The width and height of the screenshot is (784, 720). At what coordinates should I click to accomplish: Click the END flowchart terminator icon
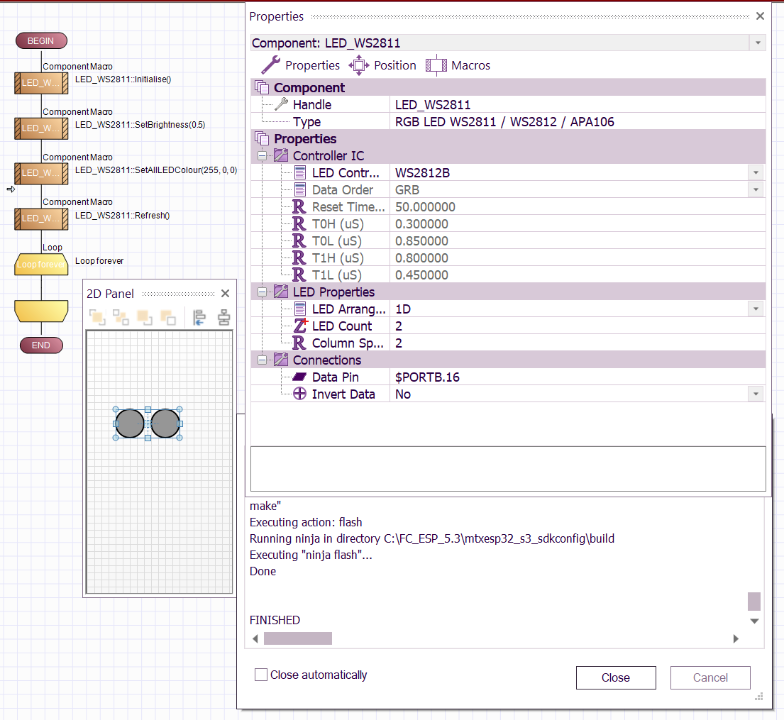(41, 345)
